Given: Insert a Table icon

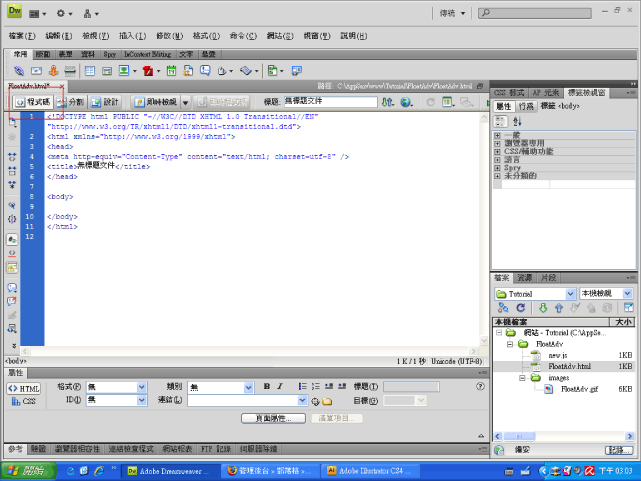Looking at the screenshot, I should pyautogui.click(x=90, y=71).
